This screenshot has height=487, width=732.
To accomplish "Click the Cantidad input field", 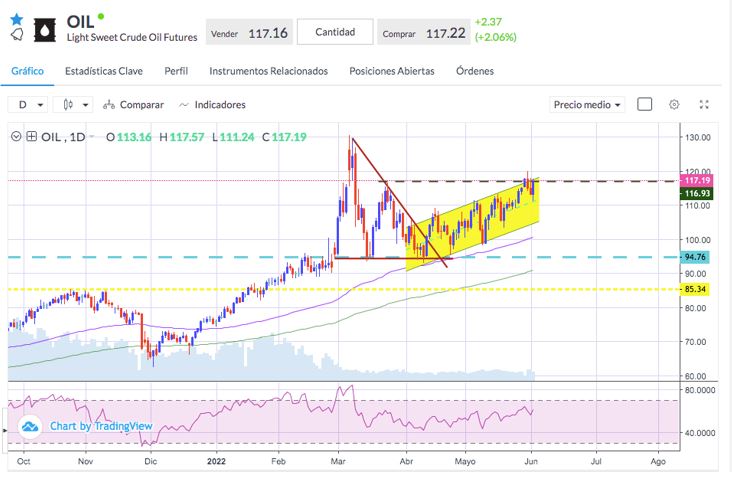I will tap(335, 32).
